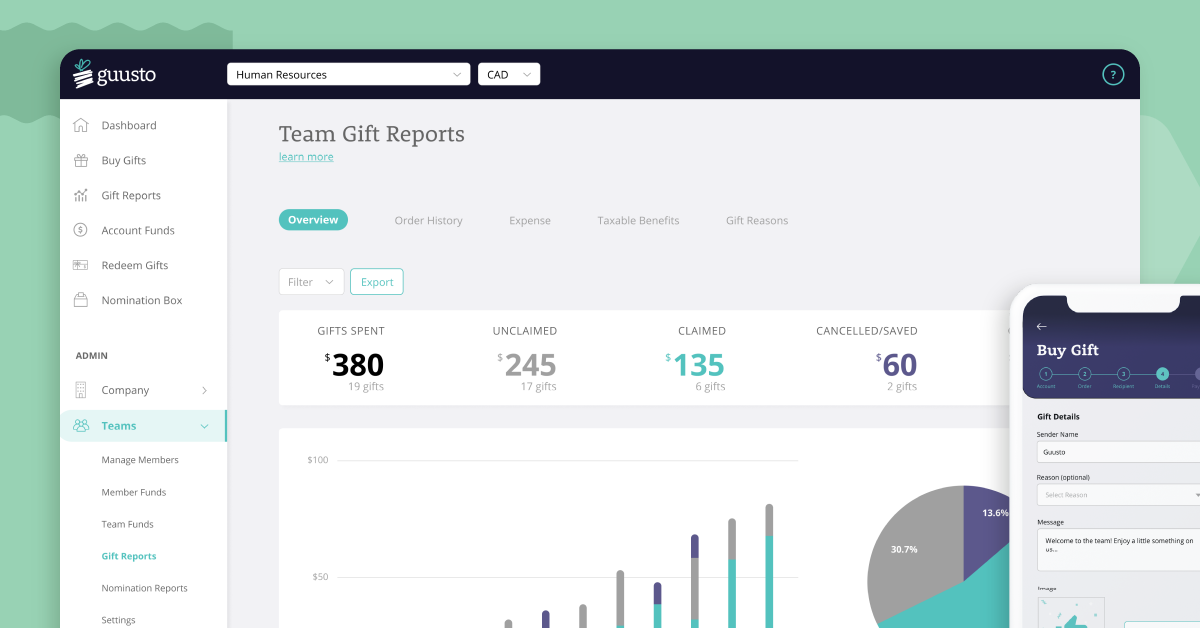Click the $100 axis label on chart
Image resolution: width=1200 pixels, height=628 pixels.
(318, 460)
